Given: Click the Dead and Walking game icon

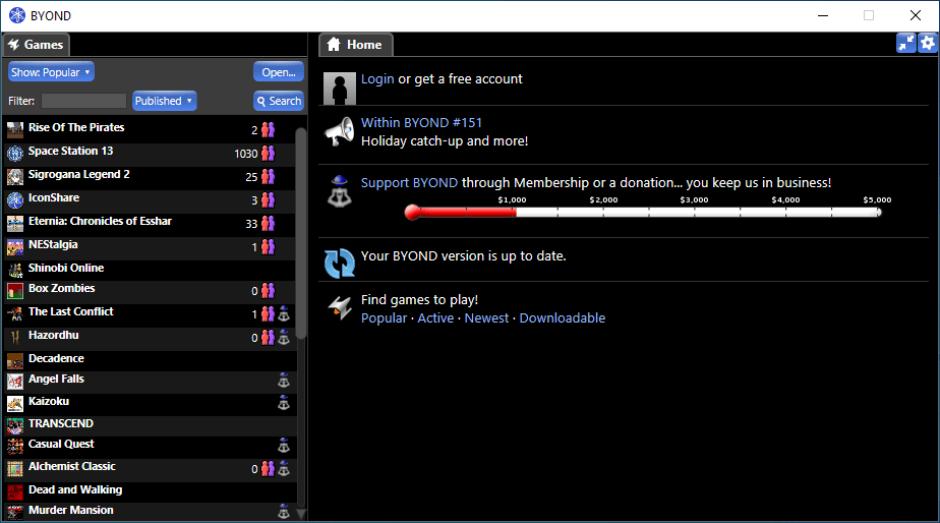Looking at the screenshot, I should point(15,492).
